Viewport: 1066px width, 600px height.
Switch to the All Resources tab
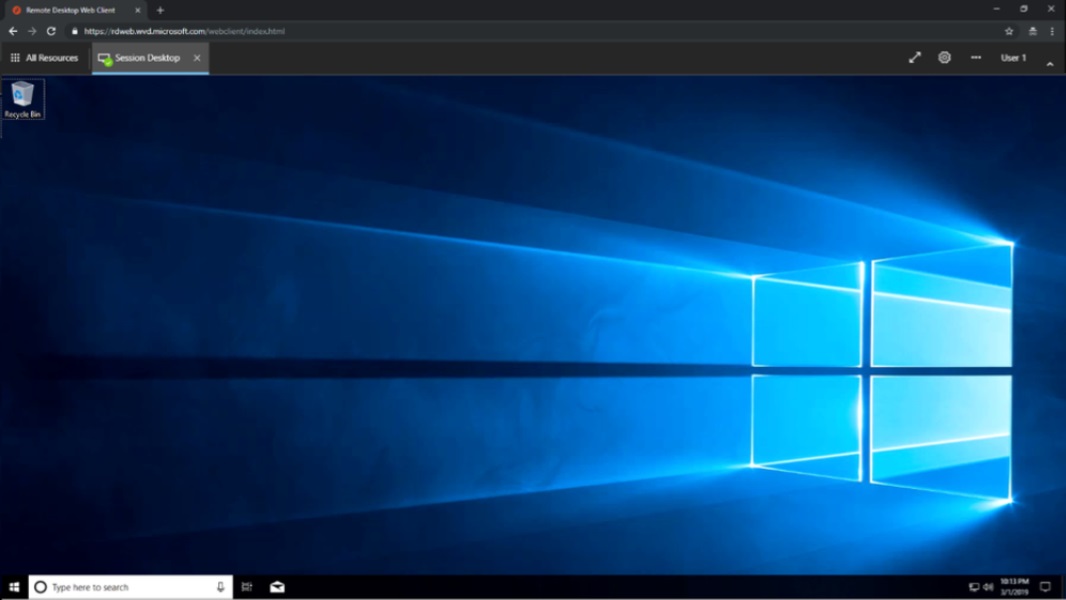(x=44, y=58)
